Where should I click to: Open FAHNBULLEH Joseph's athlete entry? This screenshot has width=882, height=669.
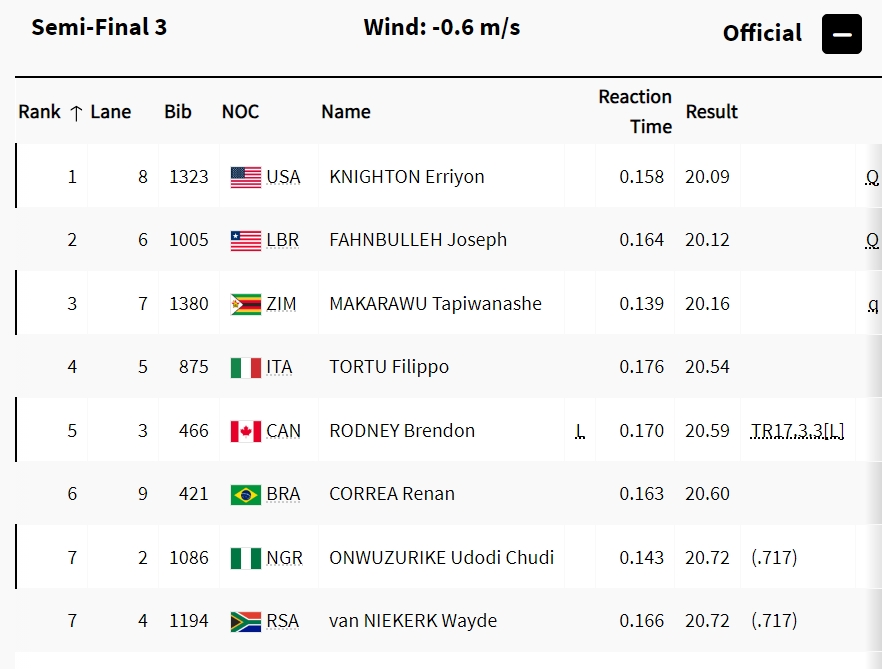tap(417, 240)
